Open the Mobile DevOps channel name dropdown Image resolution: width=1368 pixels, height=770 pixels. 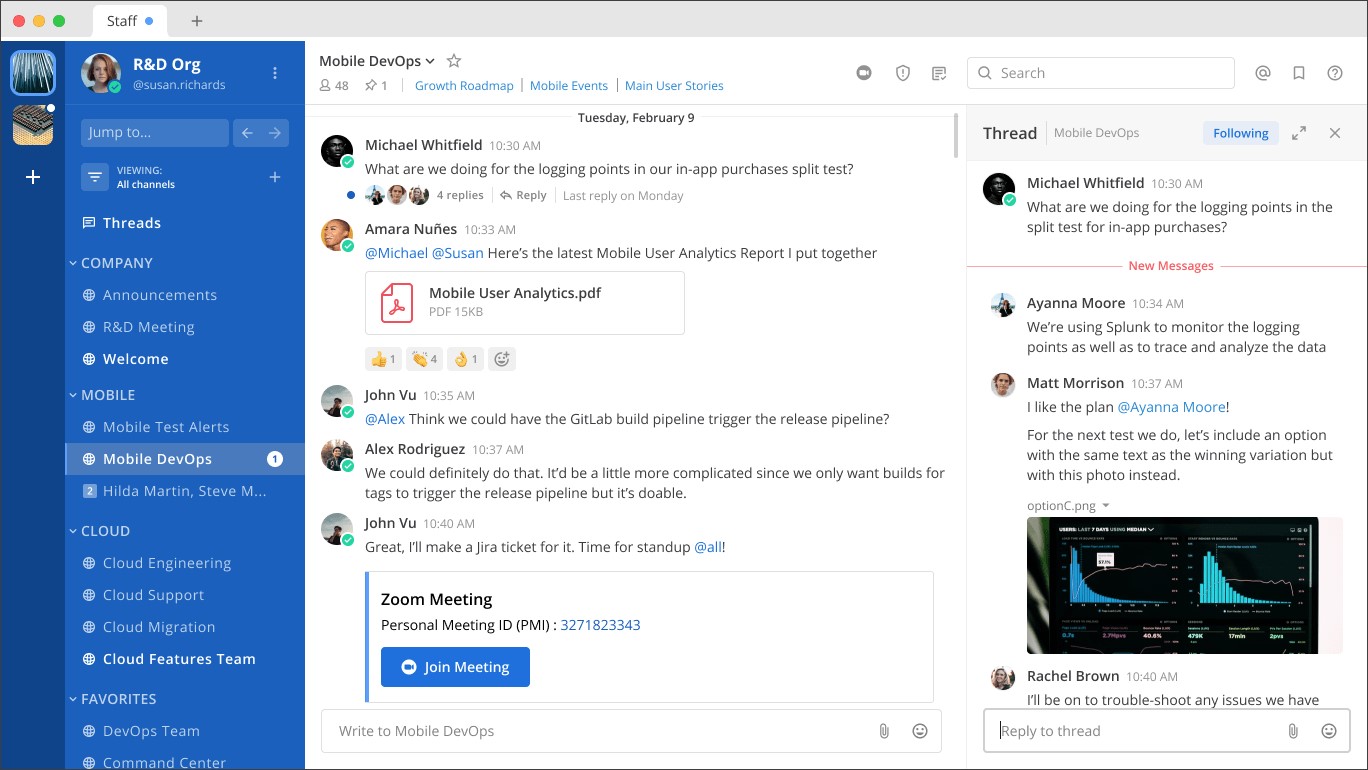tap(377, 61)
